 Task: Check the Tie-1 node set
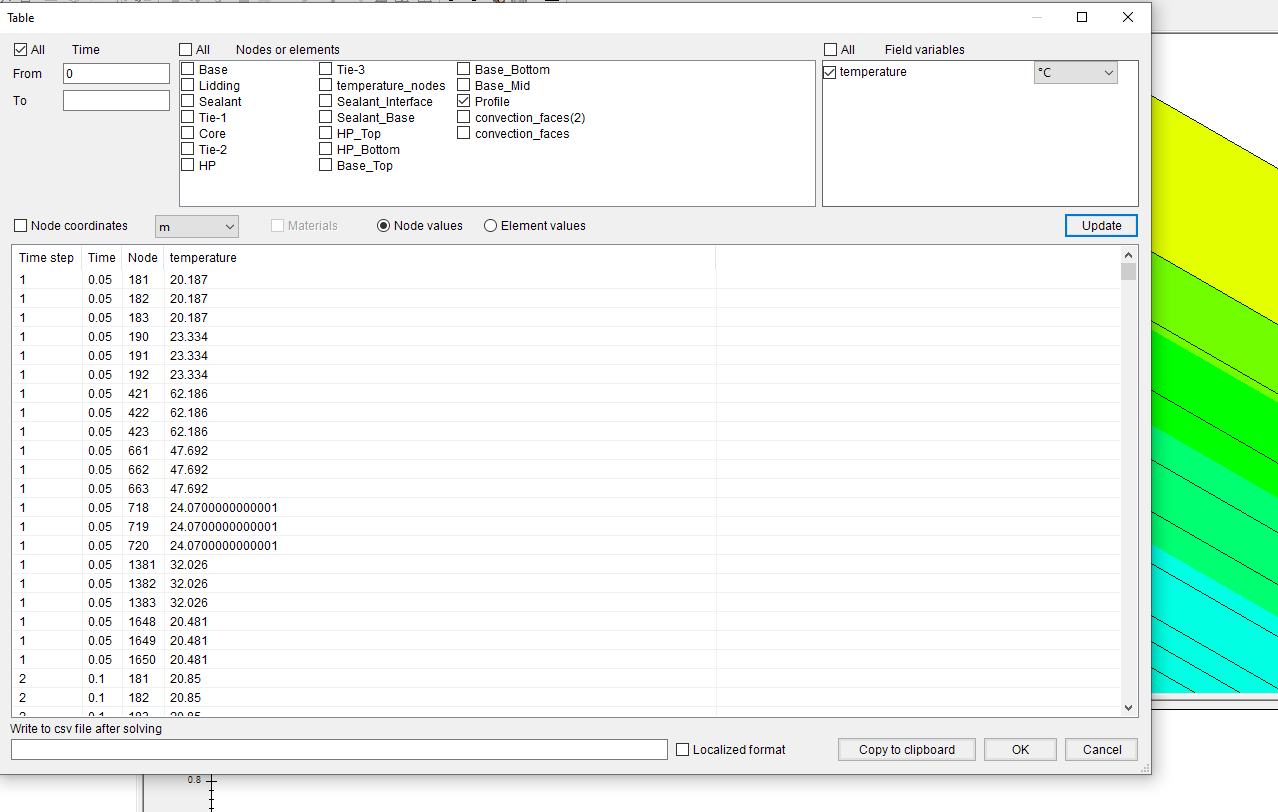[x=188, y=117]
